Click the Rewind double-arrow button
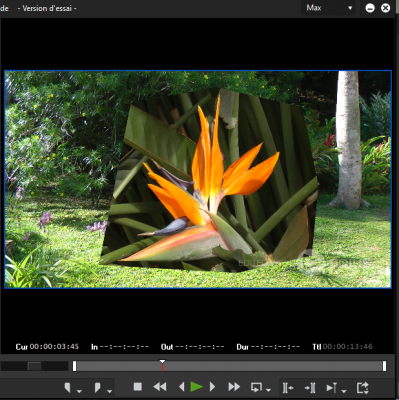 click(160, 387)
